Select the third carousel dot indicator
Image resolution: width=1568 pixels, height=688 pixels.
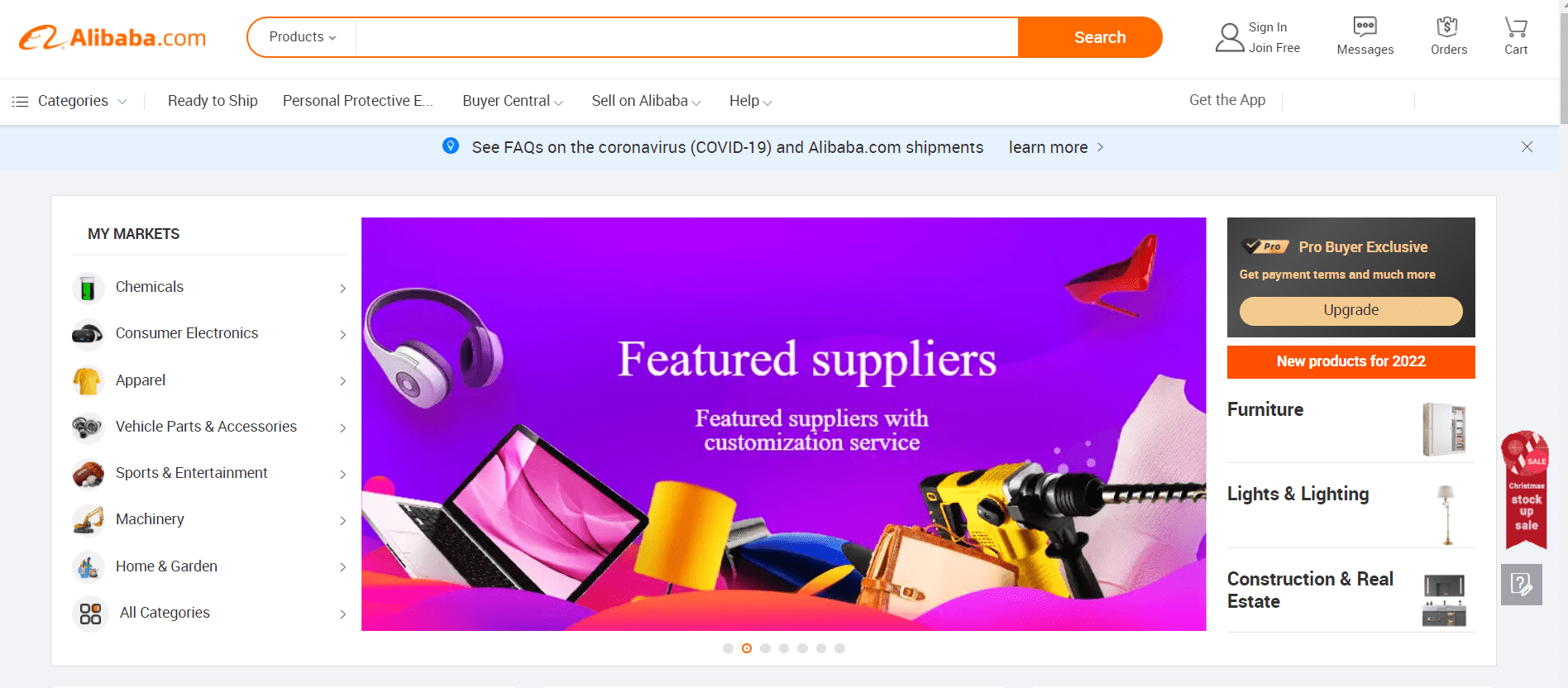(x=765, y=648)
